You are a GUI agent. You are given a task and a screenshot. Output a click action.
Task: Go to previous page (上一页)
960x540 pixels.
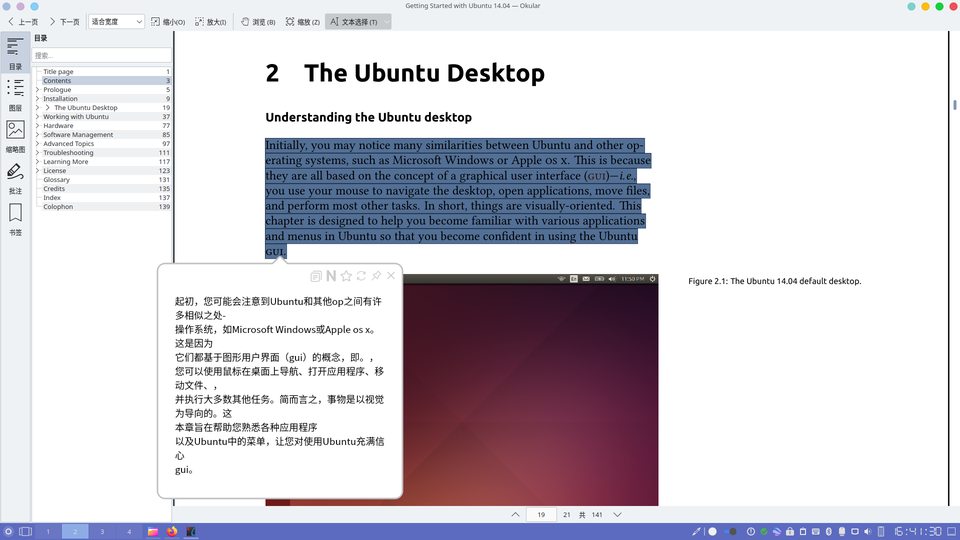tap(23, 21)
